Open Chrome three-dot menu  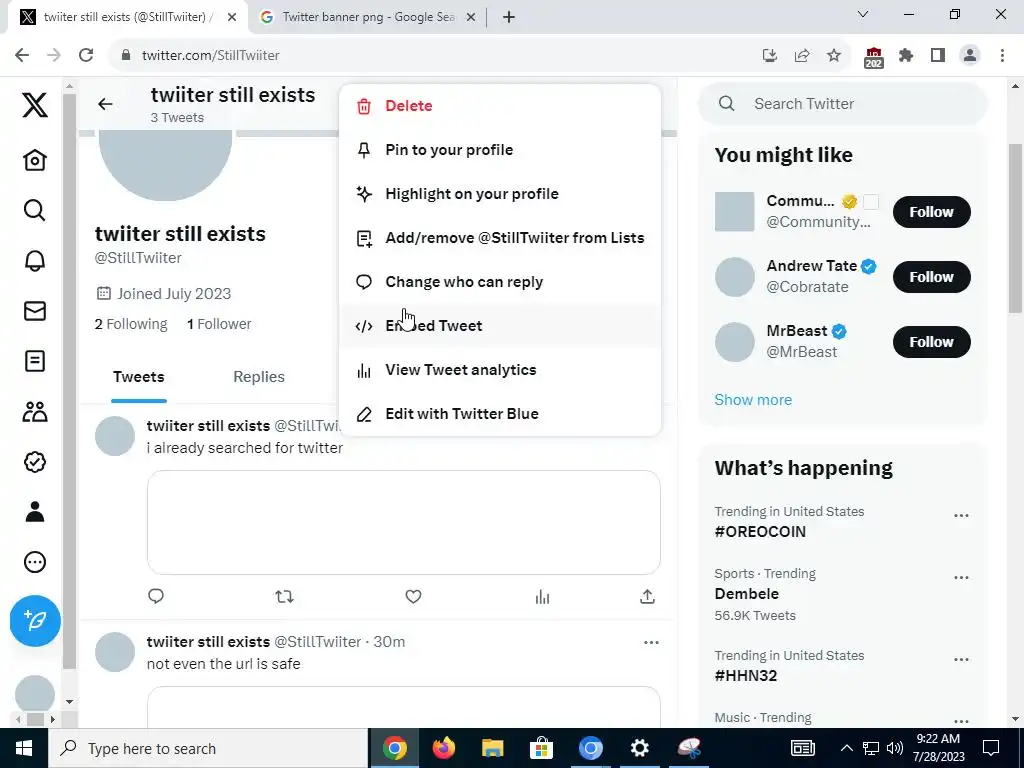tap(1002, 56)
